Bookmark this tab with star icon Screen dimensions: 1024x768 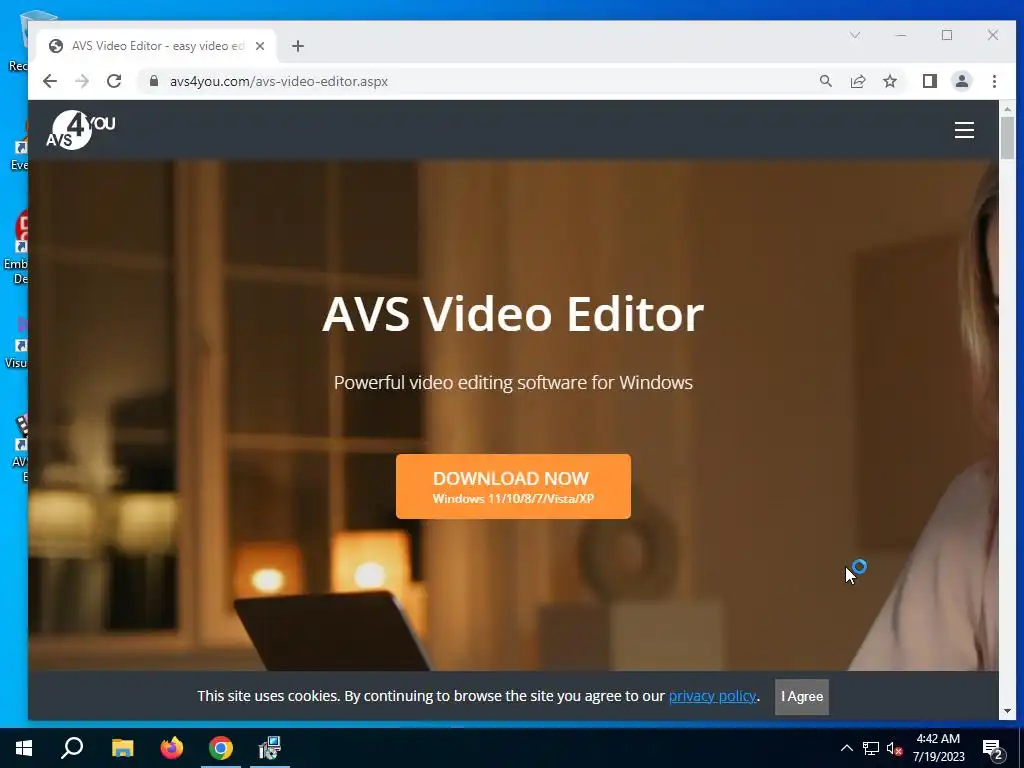(889, 81)
